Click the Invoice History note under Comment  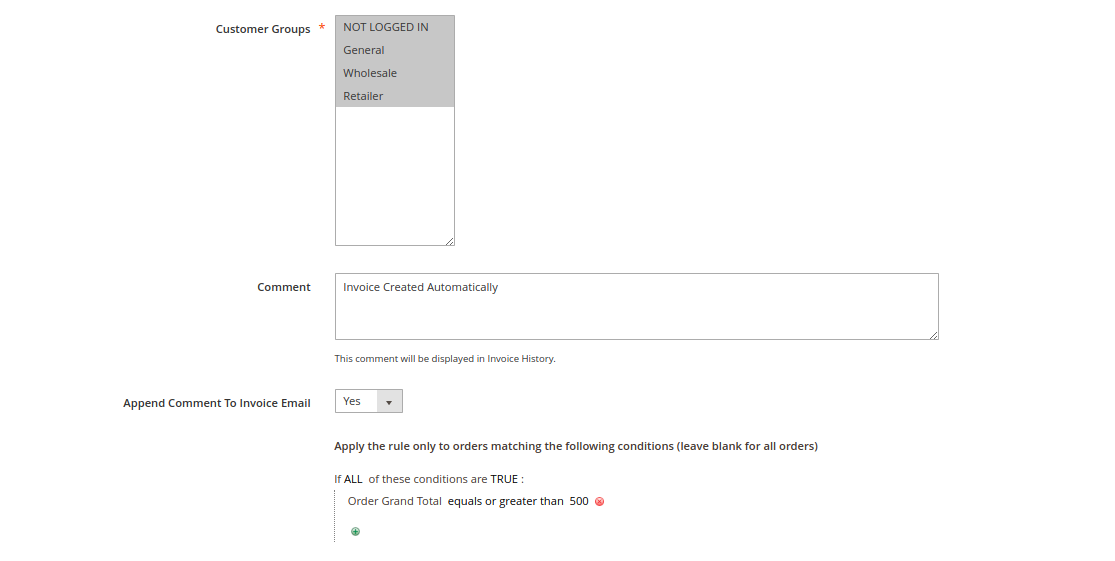[x=445, y=358]
